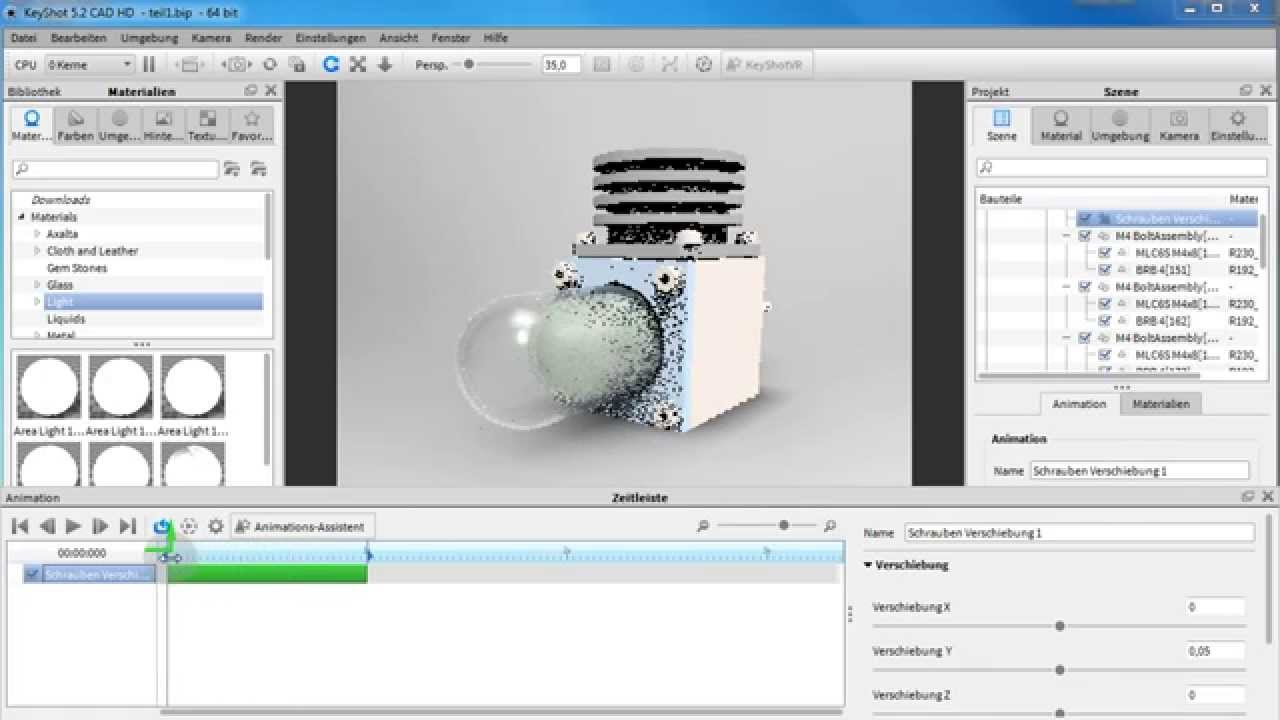
Task: Click the circular tumble camera icon
Action: coord(269,65)
